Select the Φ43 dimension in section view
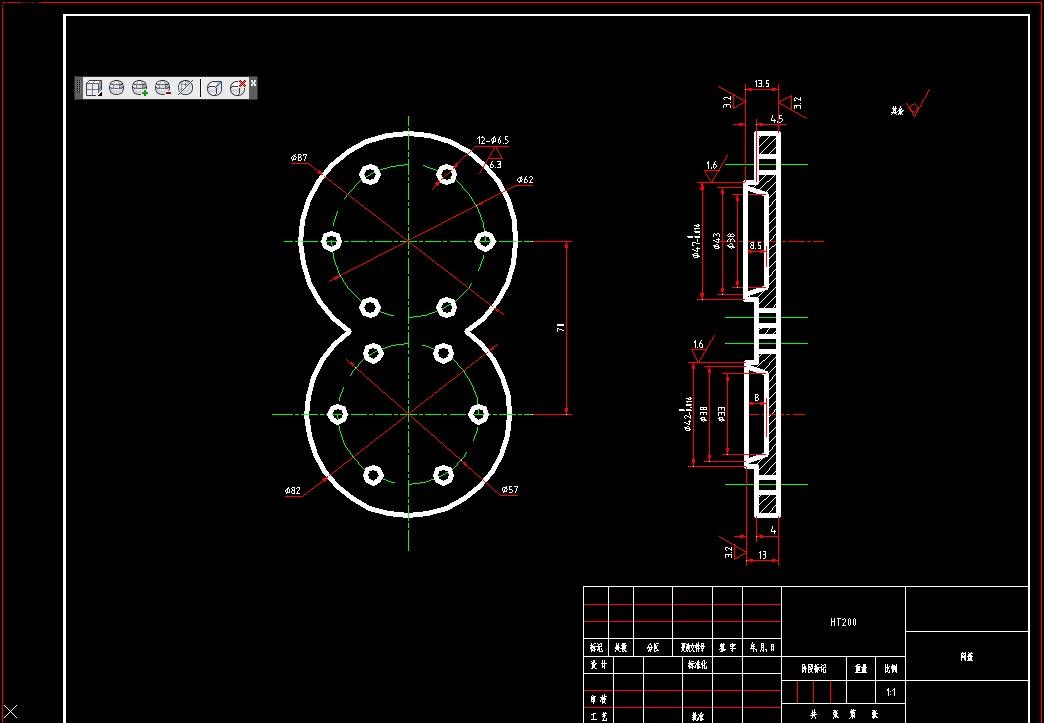This screenshot has height=723, width=1044. click(x=717, y=240)
